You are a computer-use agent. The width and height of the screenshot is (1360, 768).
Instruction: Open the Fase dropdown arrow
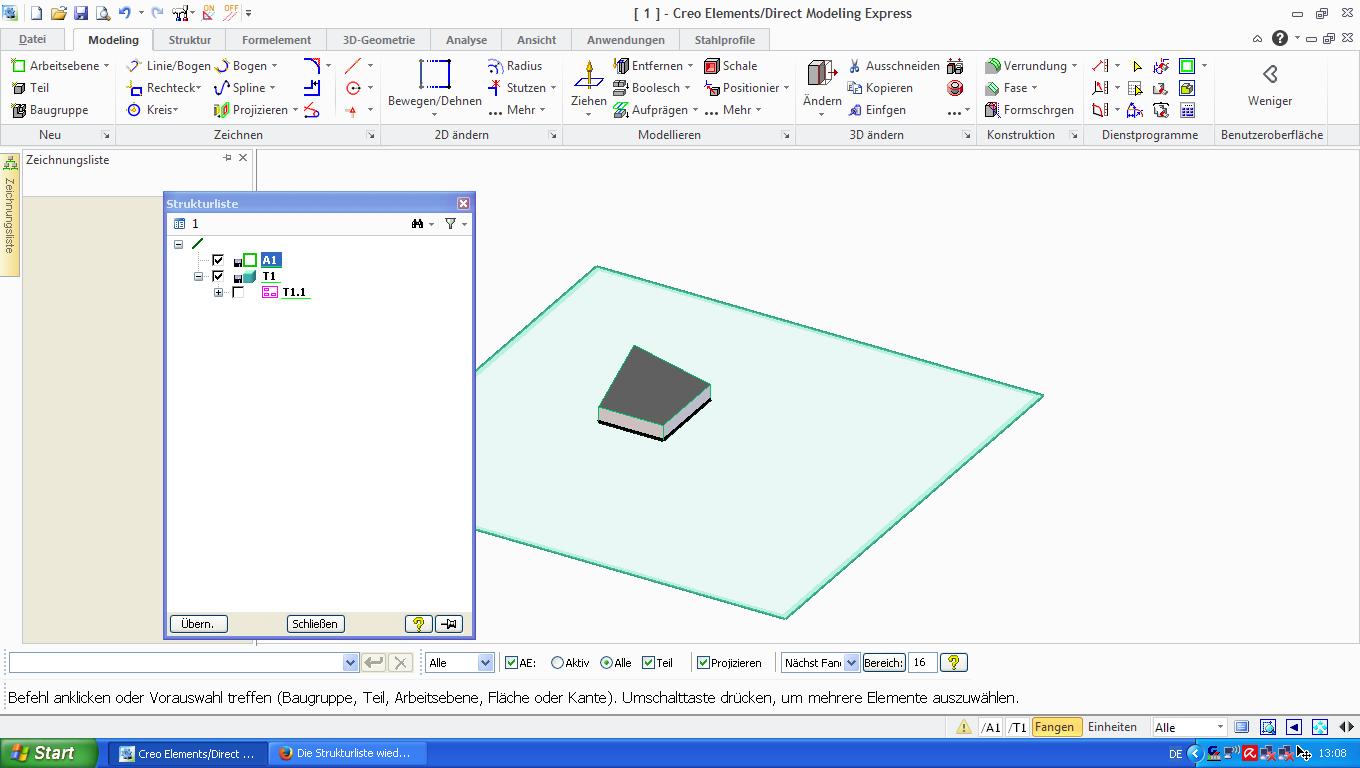pyautogui.click(x=1034, y=88)
